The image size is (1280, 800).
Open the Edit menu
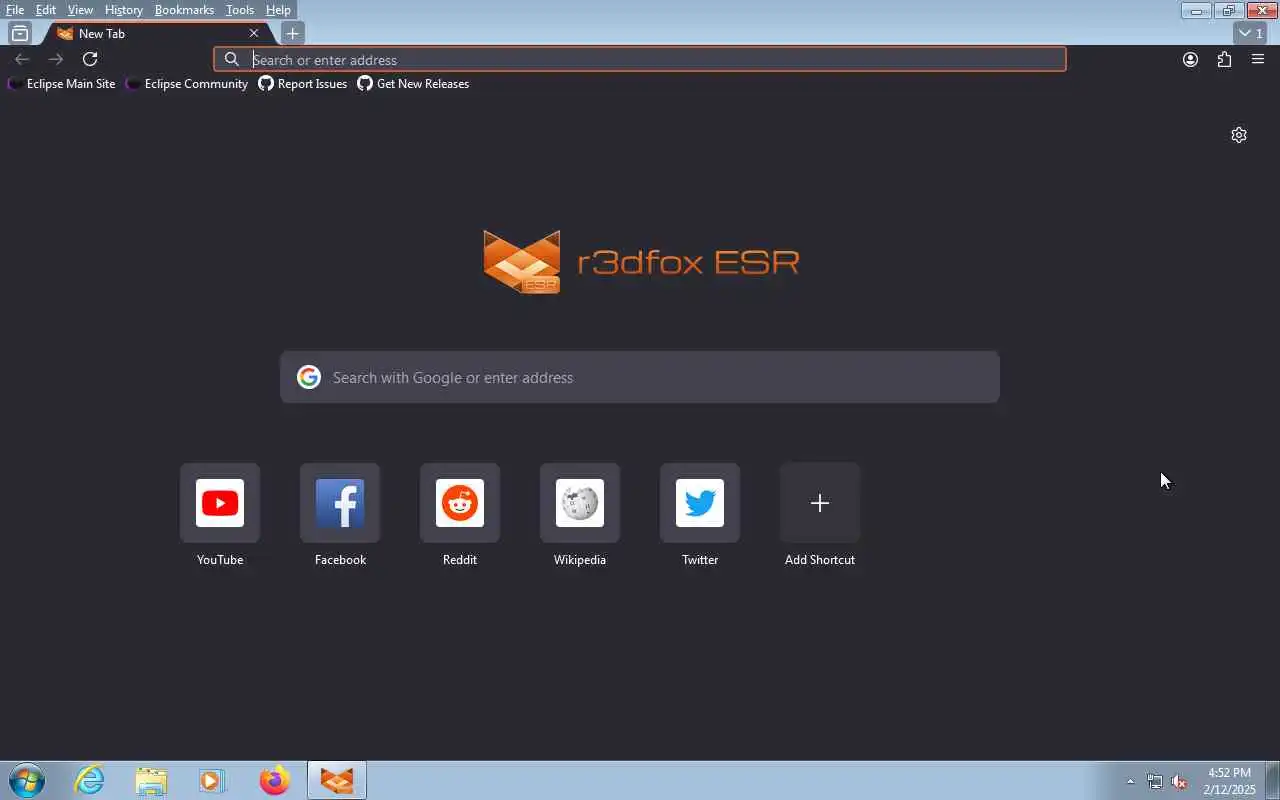tap(46, 10)
